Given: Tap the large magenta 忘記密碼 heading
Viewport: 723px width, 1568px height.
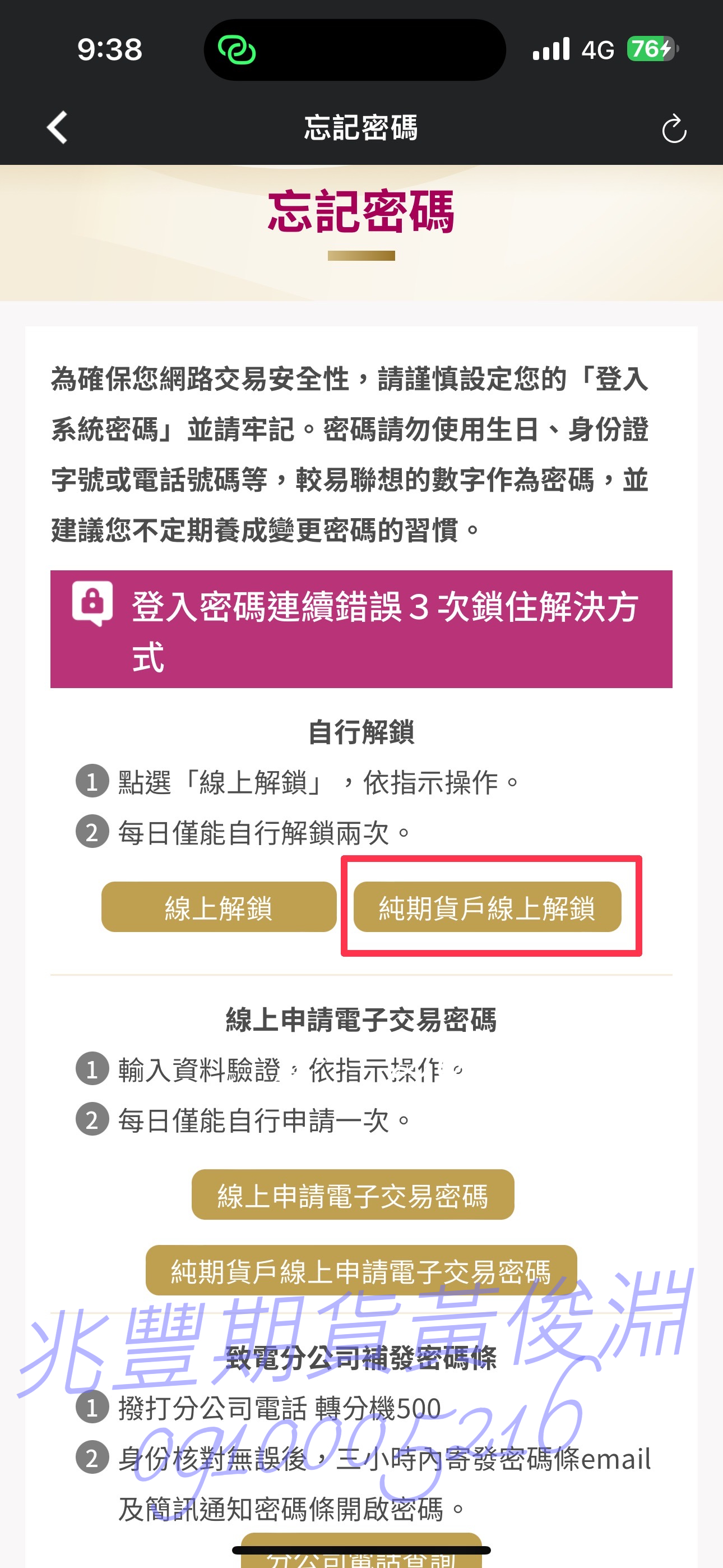Looking at the screenshot, I should click(x=361, y=212).
